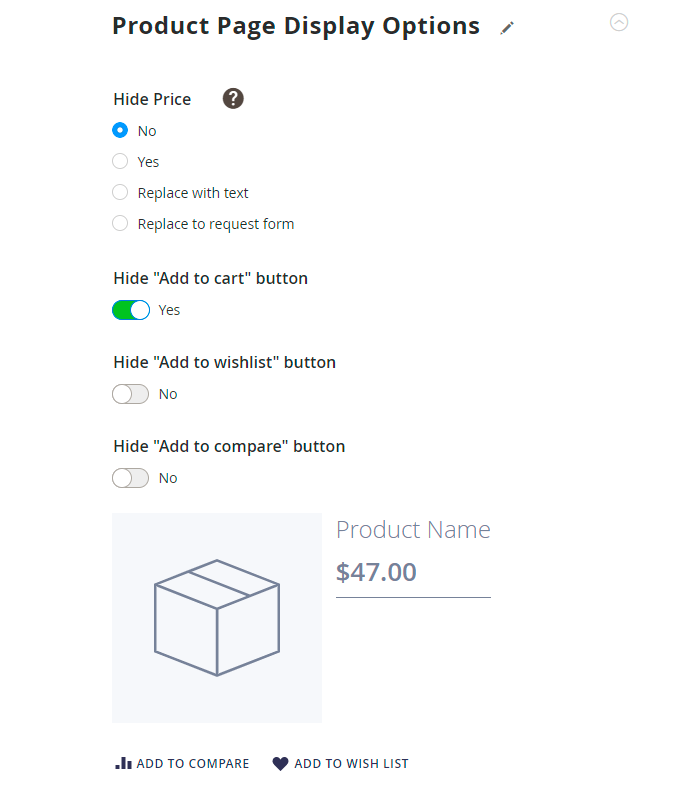Click the pencil edit icon beside the title
Screen dimensions: 684x794
[507, 28]
